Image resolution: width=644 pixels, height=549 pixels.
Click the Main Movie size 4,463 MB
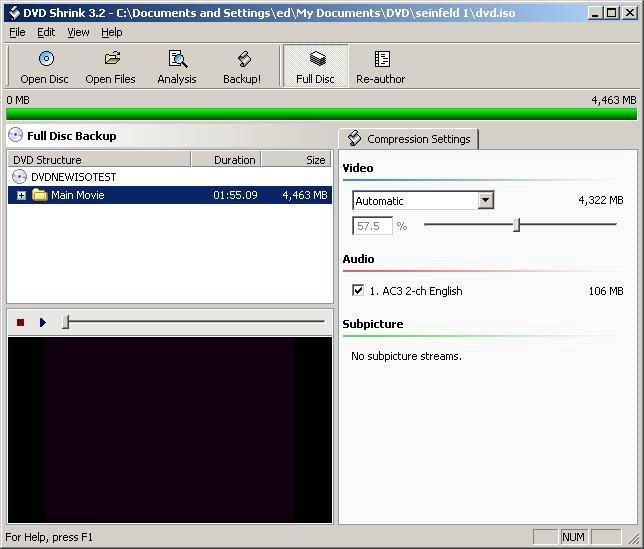[x=305, y=195]
